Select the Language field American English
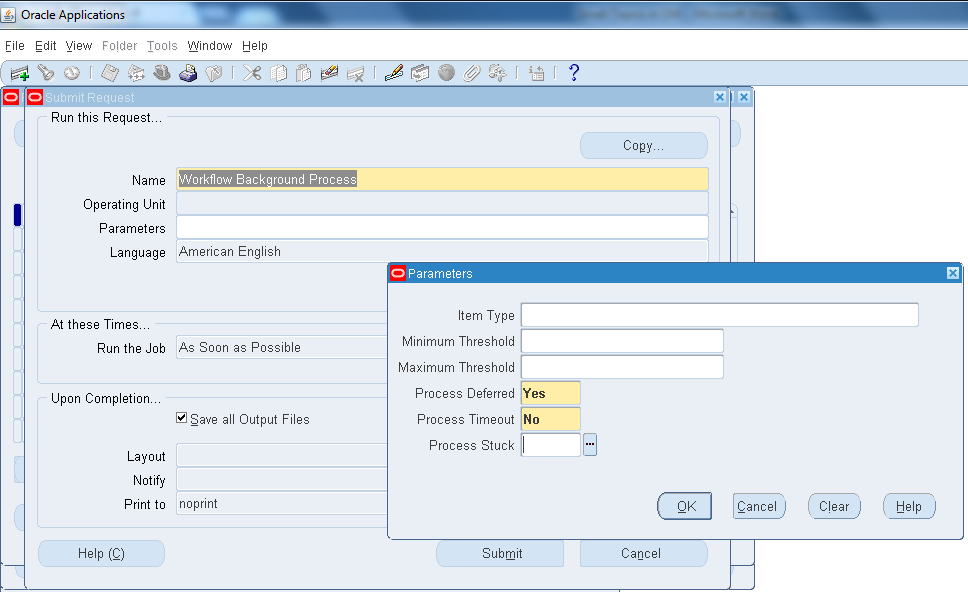Viewport: 968px width, 592px height. pos(442,251)
